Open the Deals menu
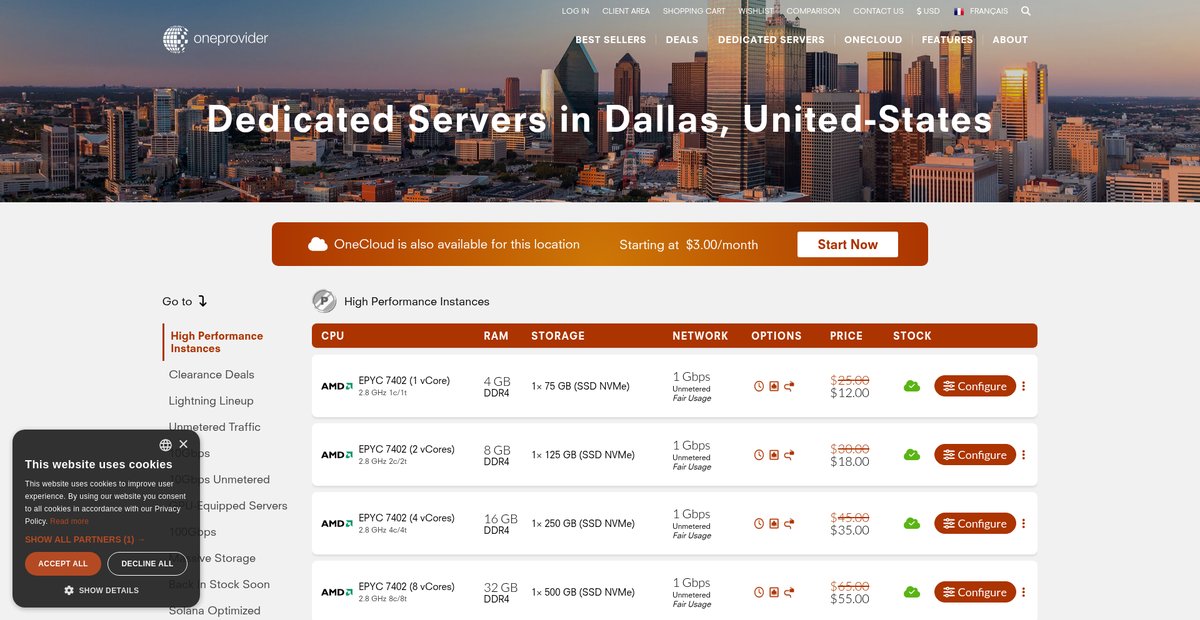 (682, 40)
